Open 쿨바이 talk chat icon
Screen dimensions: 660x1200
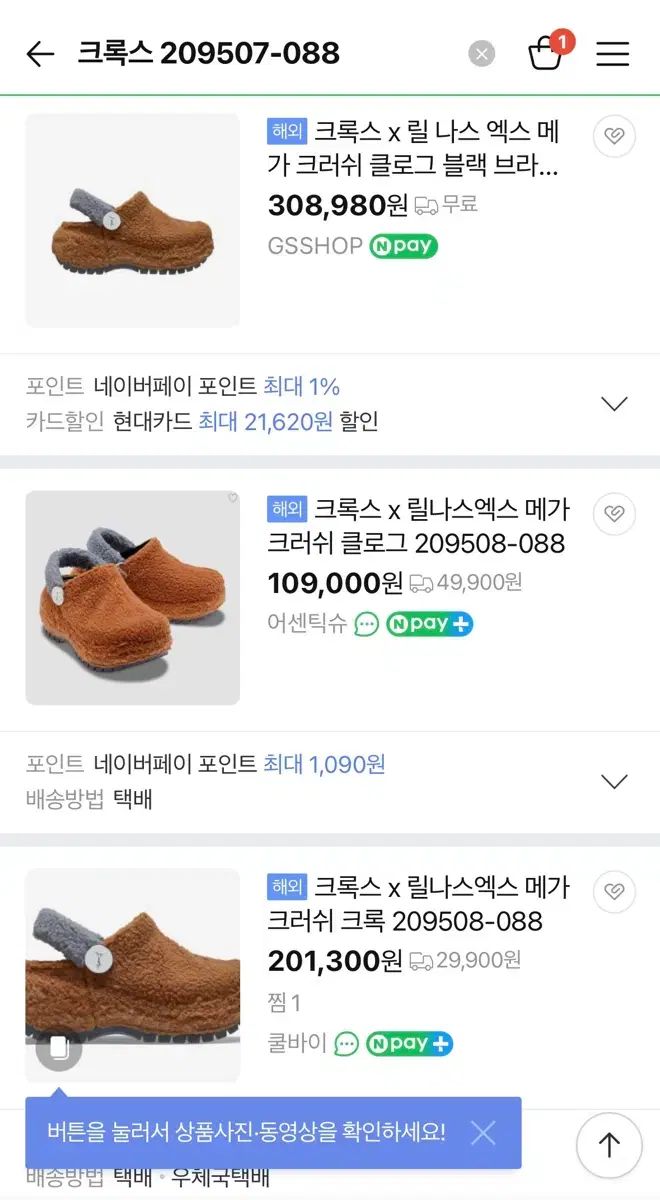click(x=346, y=1044)
